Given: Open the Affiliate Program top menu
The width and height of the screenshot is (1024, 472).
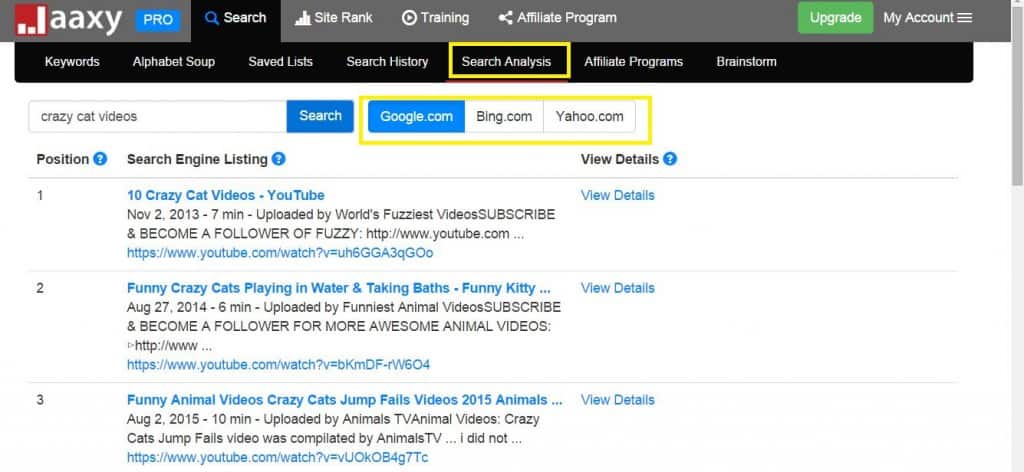Looking at the screenshot, I should [x=557, y=18].
